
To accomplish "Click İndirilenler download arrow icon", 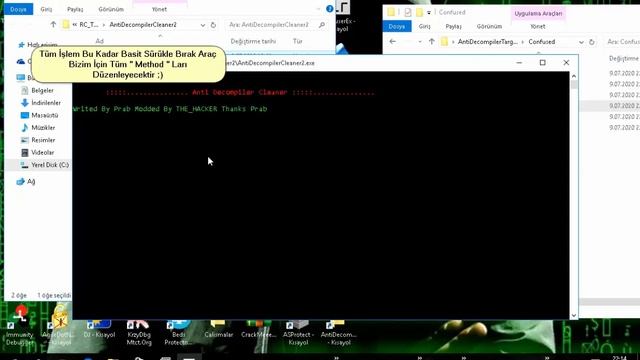I will tap(24, 103).
